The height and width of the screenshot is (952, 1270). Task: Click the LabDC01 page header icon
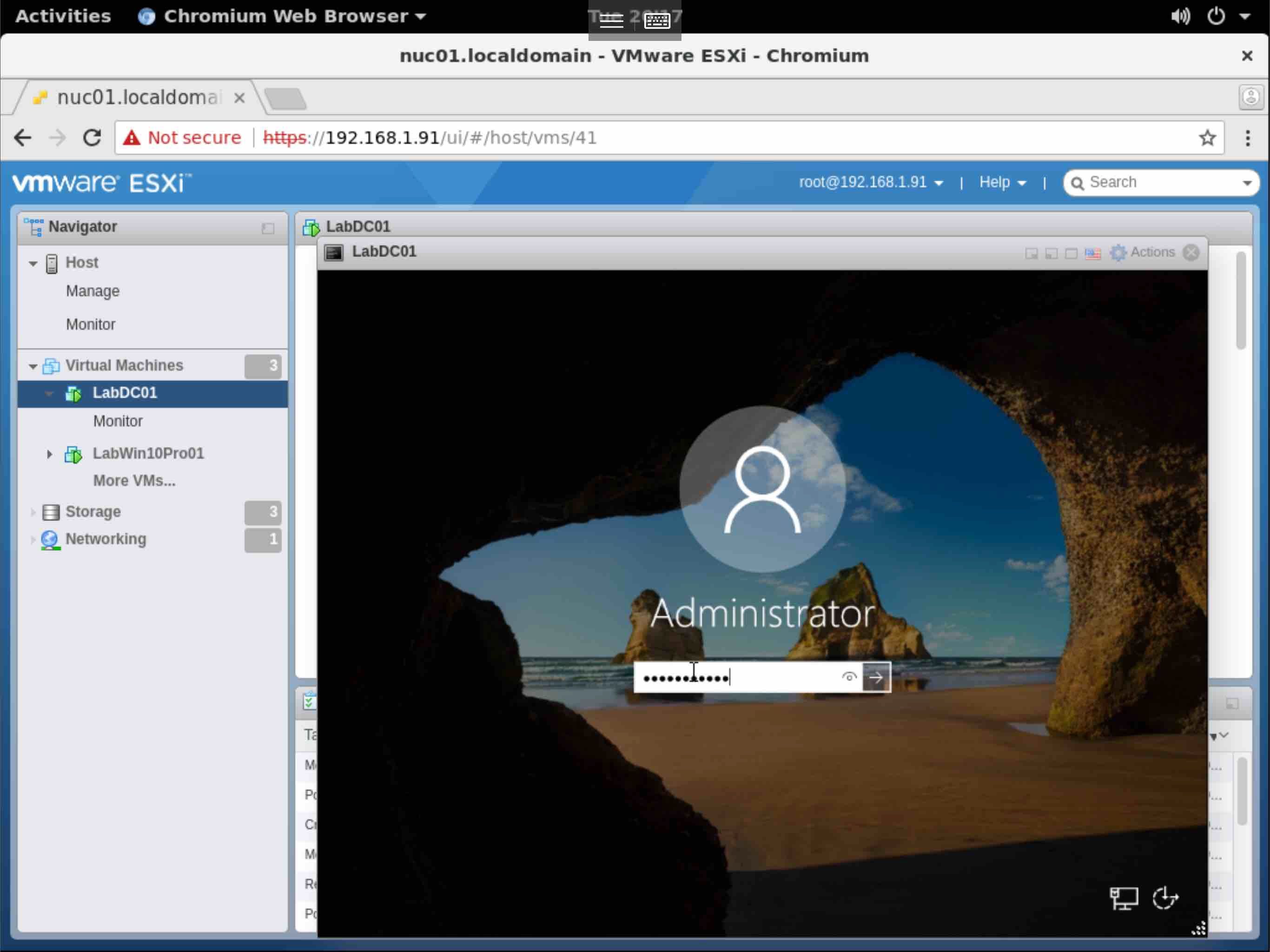(311, 227)
